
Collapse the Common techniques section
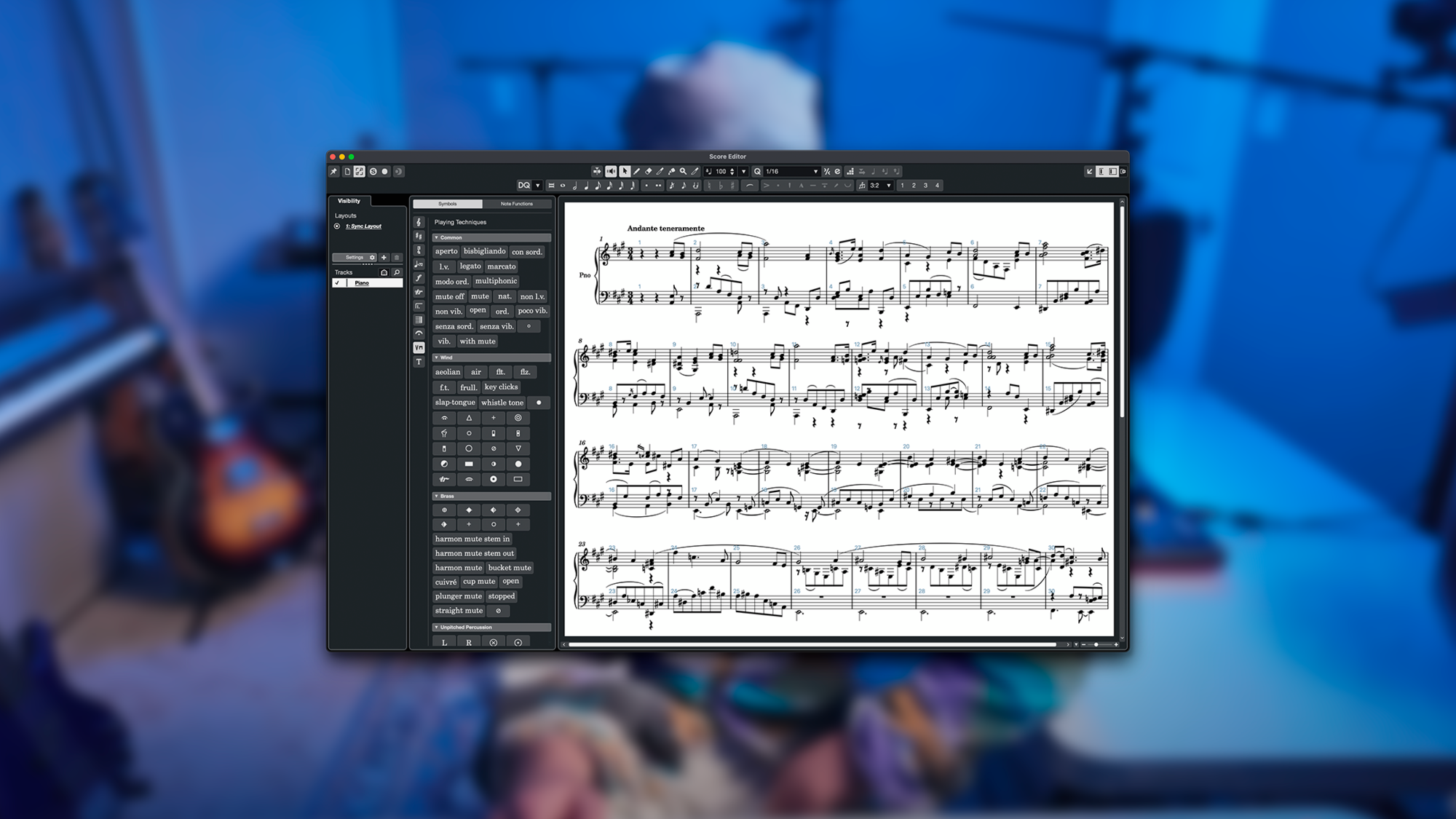[x=436, y=238]
